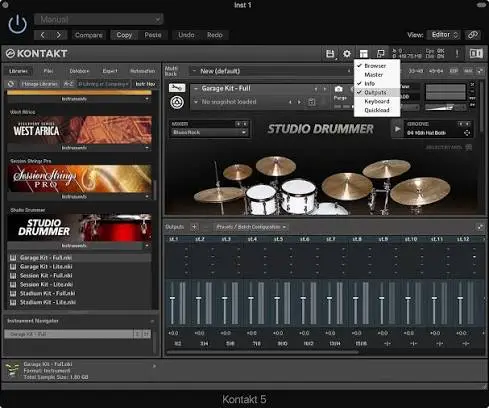The height and width of the screenshot is (408, 489).
Task: Open Presets / Batch Configuration dropdown
Action: click(251, 227)
